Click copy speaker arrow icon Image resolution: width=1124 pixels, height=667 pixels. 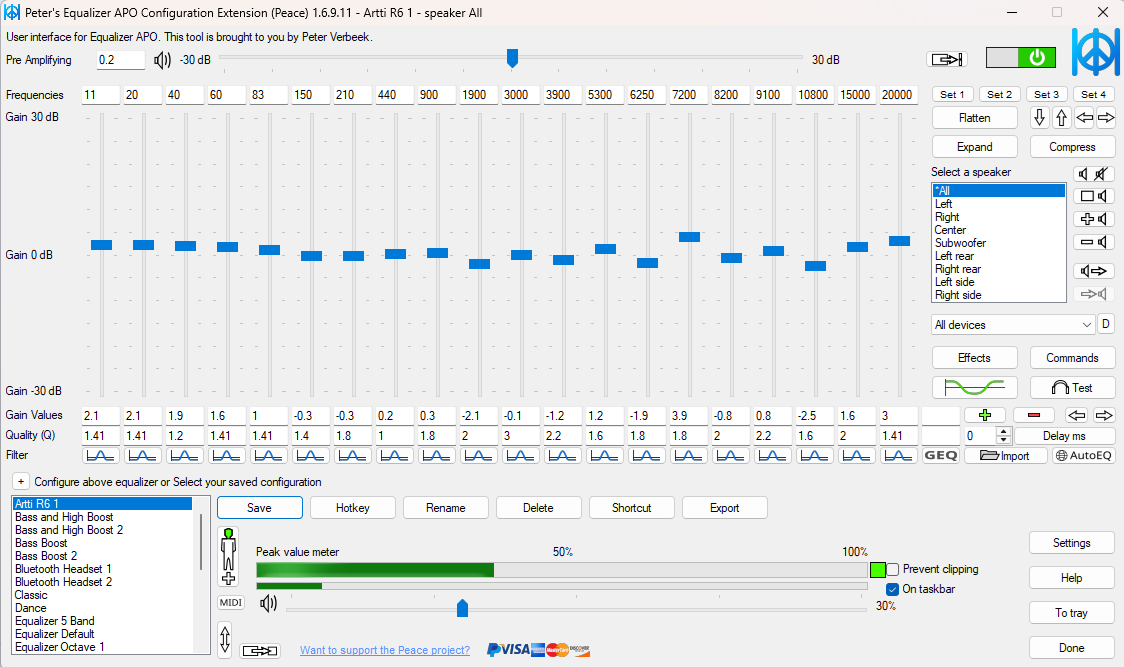(1094, 271)
